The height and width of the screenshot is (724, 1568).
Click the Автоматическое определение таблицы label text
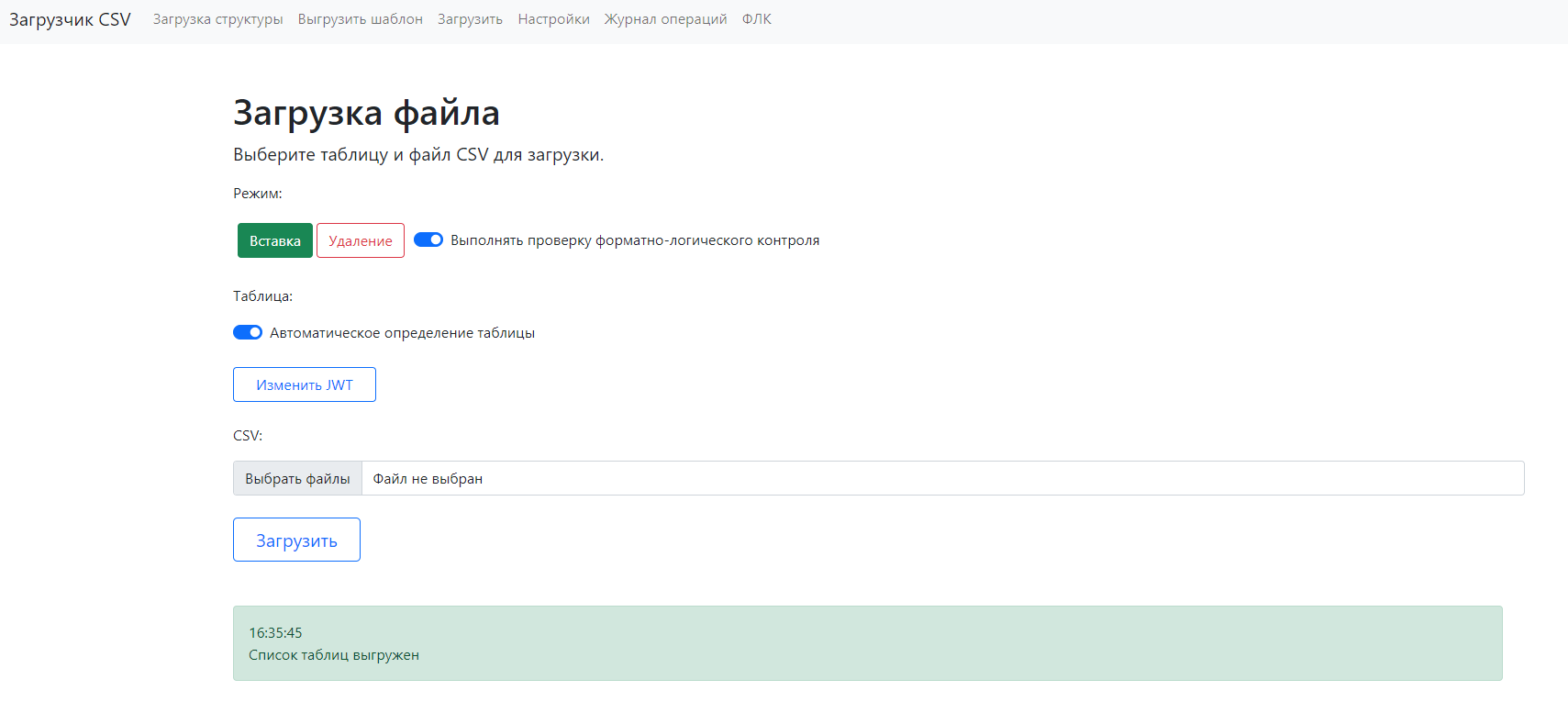tap(402, 333)
